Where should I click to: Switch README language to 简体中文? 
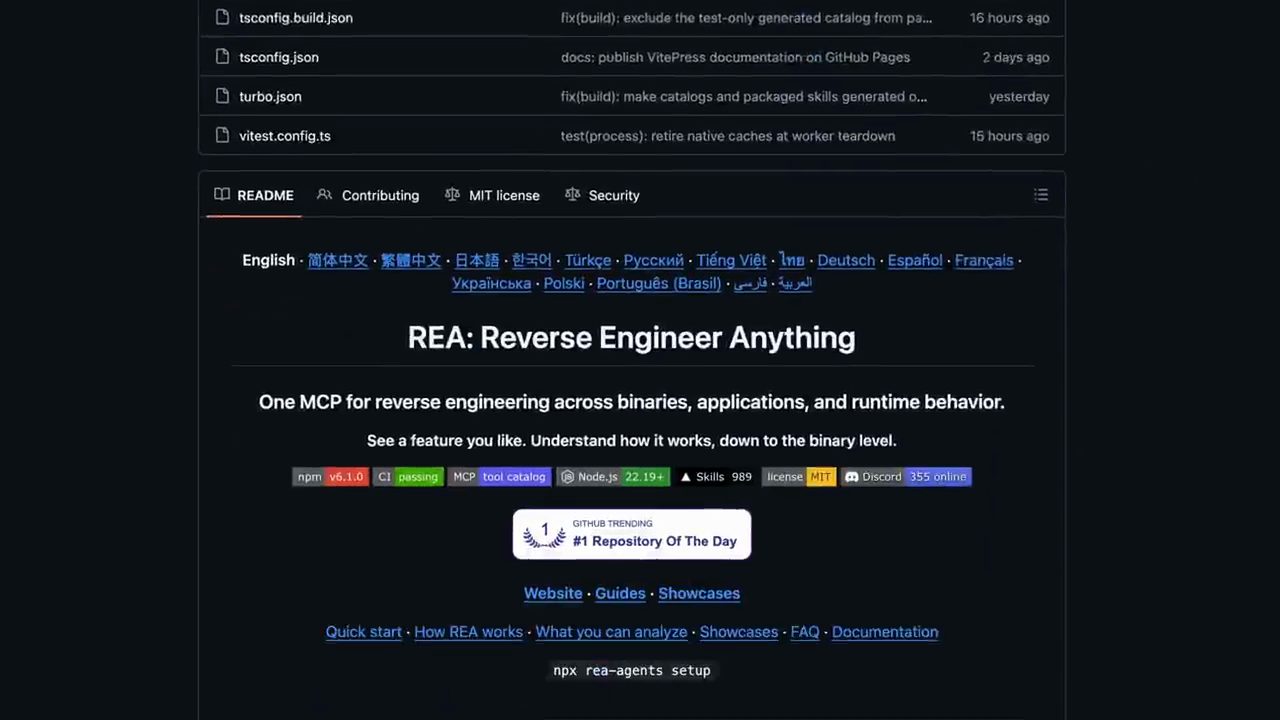[x=338, y=260]
